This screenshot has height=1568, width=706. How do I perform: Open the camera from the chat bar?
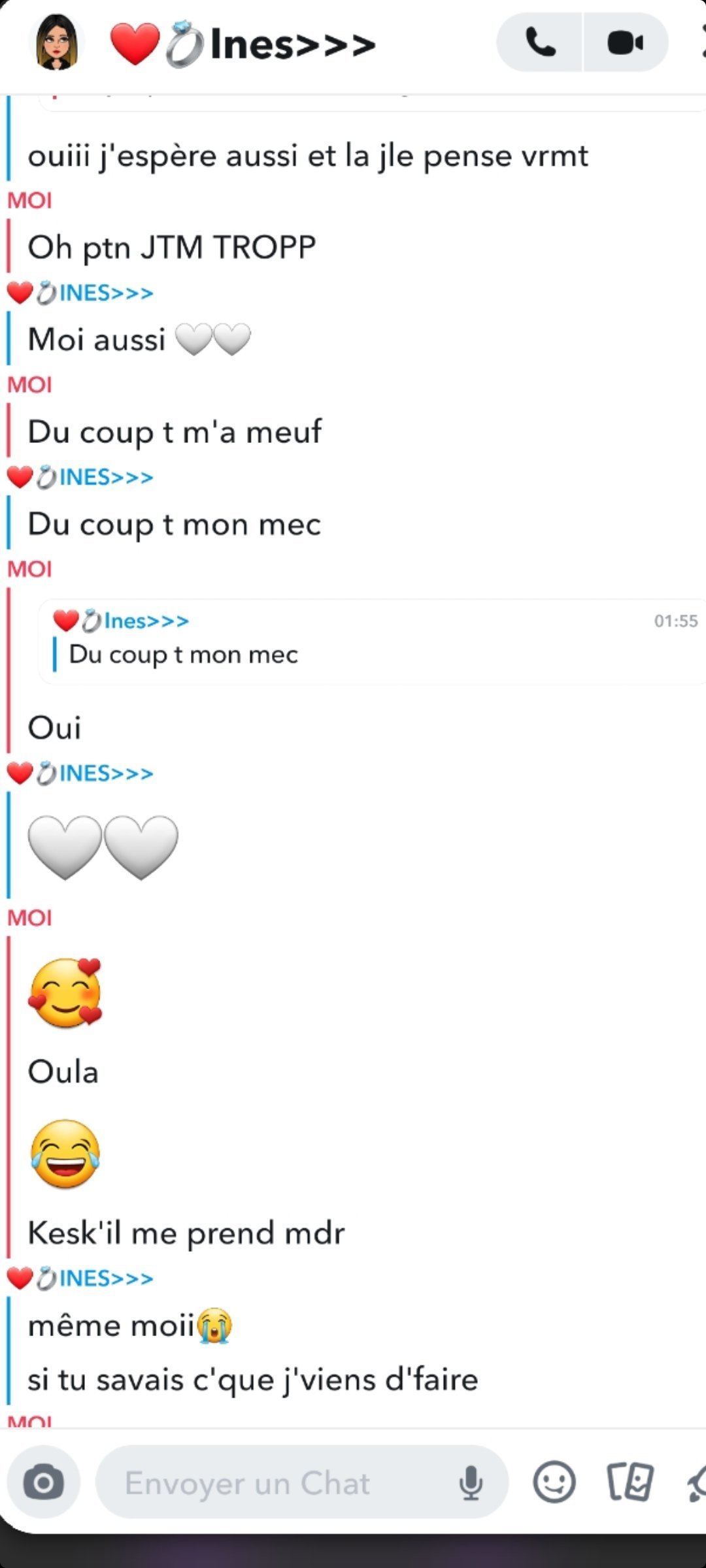44,1483
